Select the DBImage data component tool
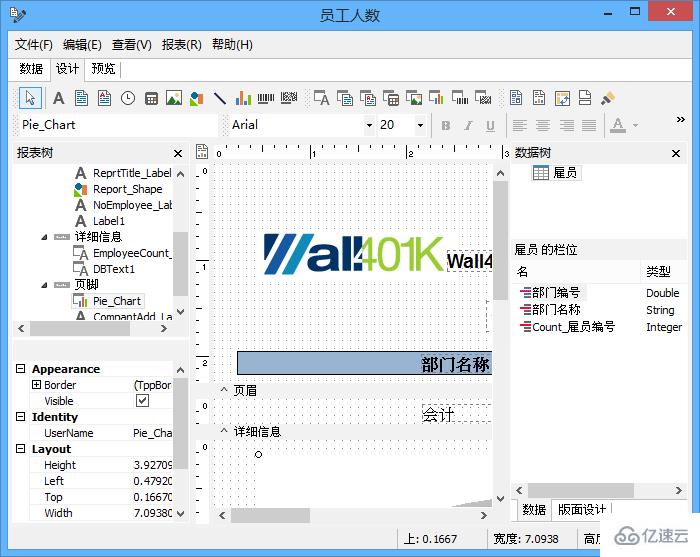The width and height of the screenshot is (700, 557). [414, 98]
